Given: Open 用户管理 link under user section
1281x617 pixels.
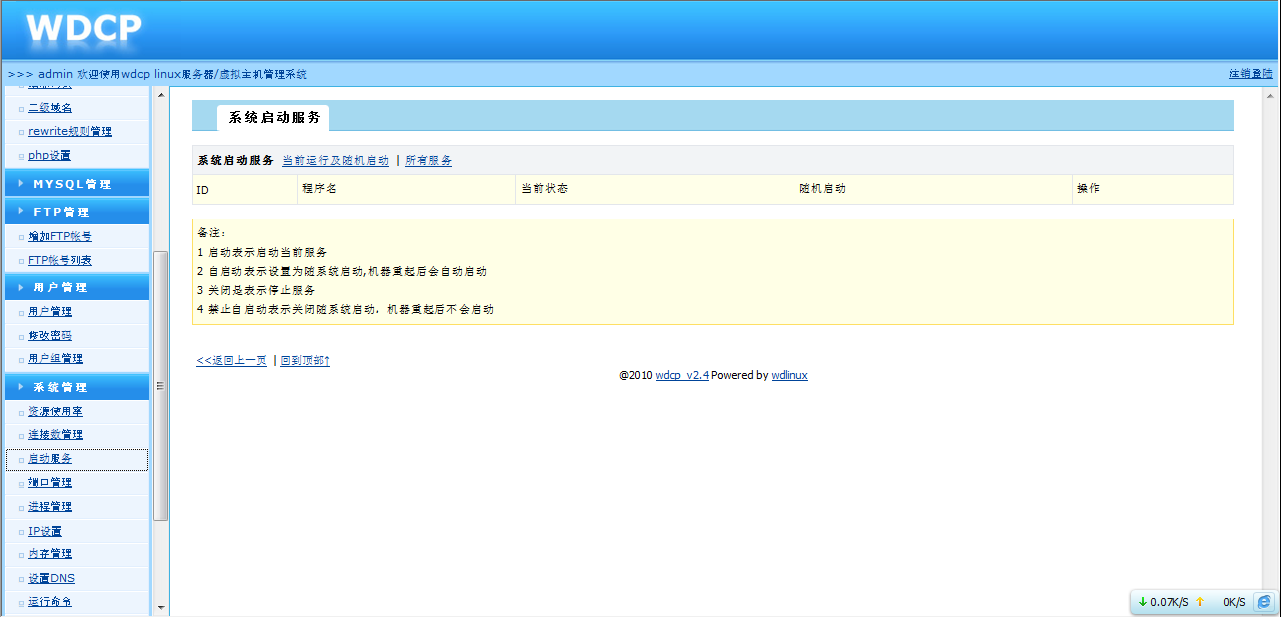Looking at the screenshot, I should pyautogui.click(x=50, y=311).
